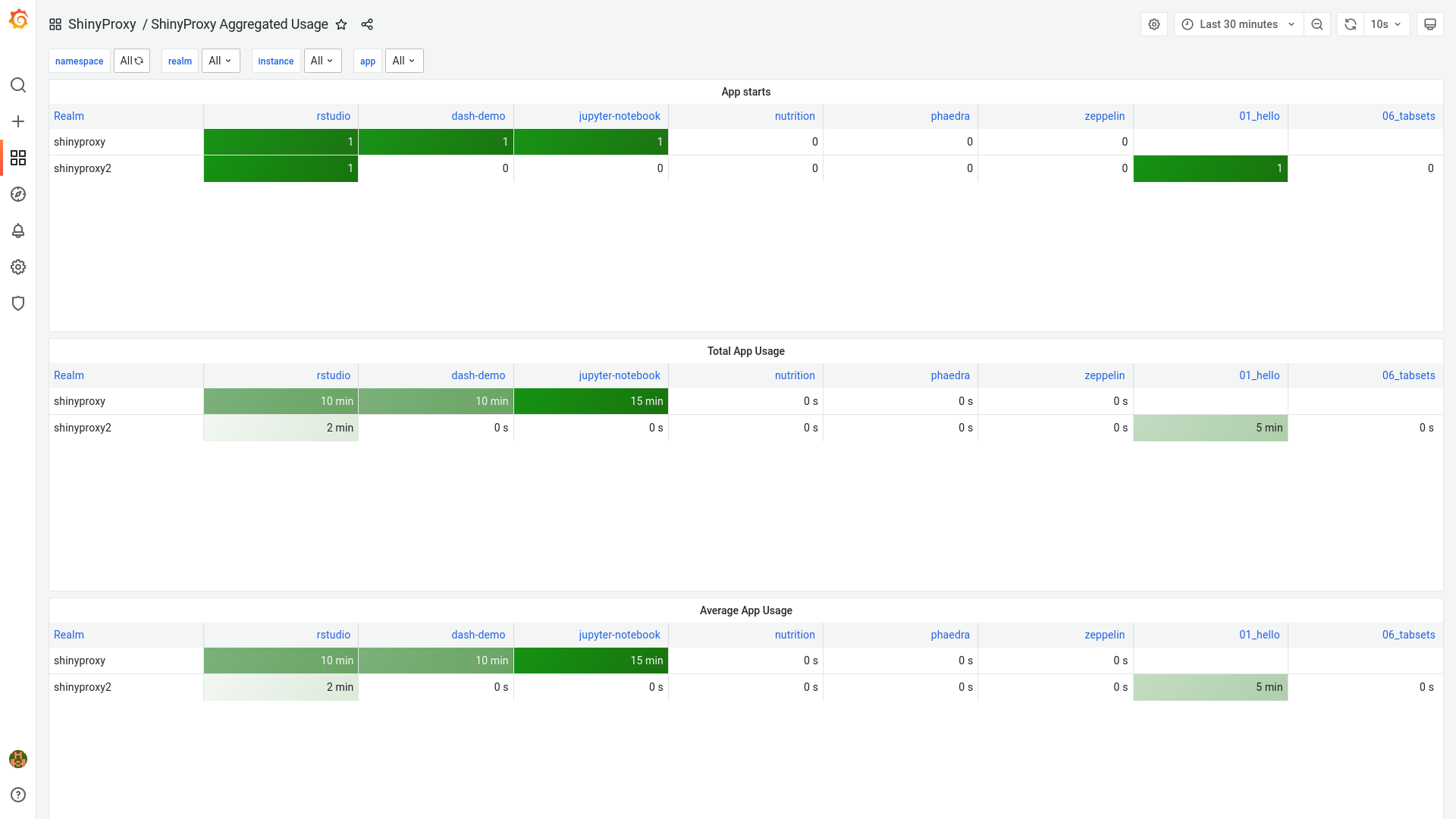Cycle view mode with monitor icon
The image size is (1456, 819).
tap(1430, 24)
